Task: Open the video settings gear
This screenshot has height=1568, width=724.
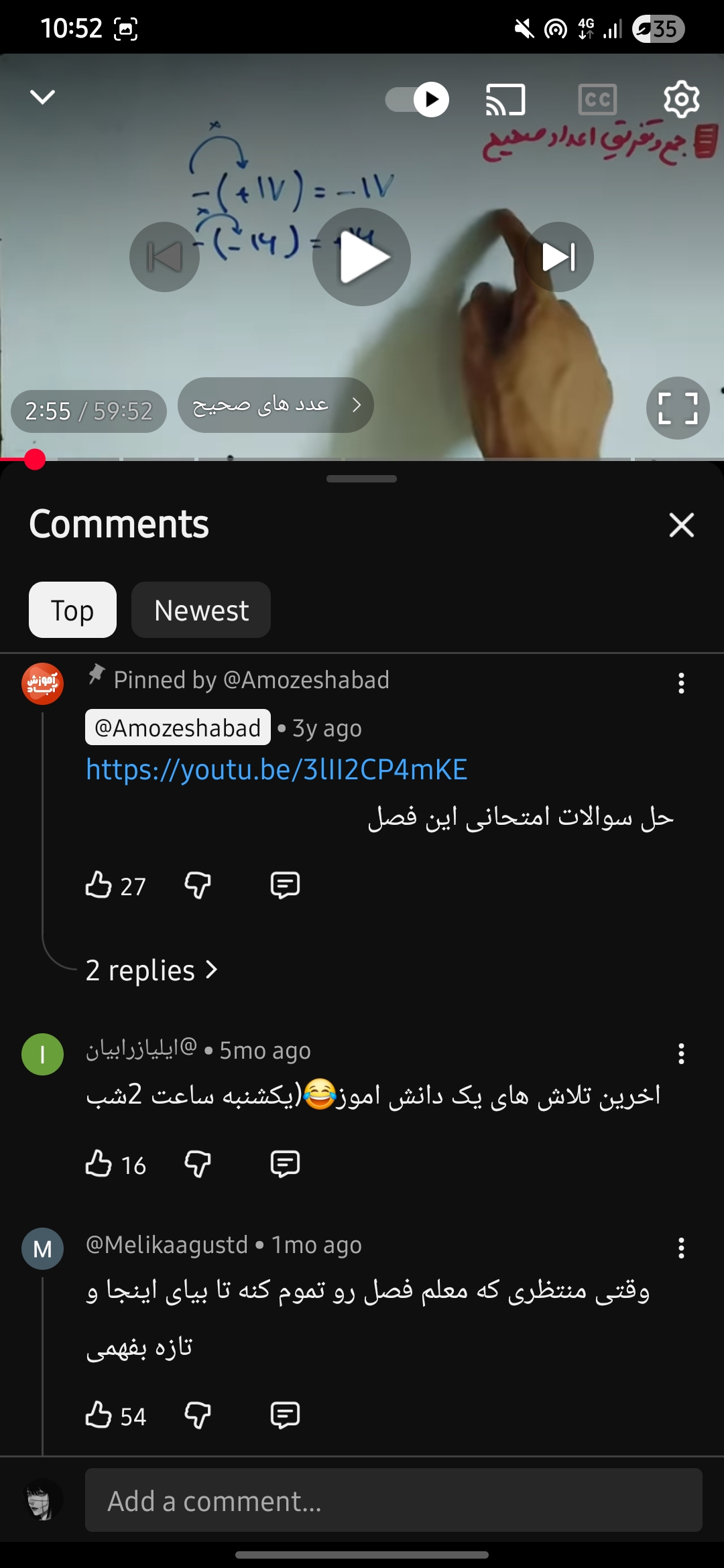Action: coord(681,100)
